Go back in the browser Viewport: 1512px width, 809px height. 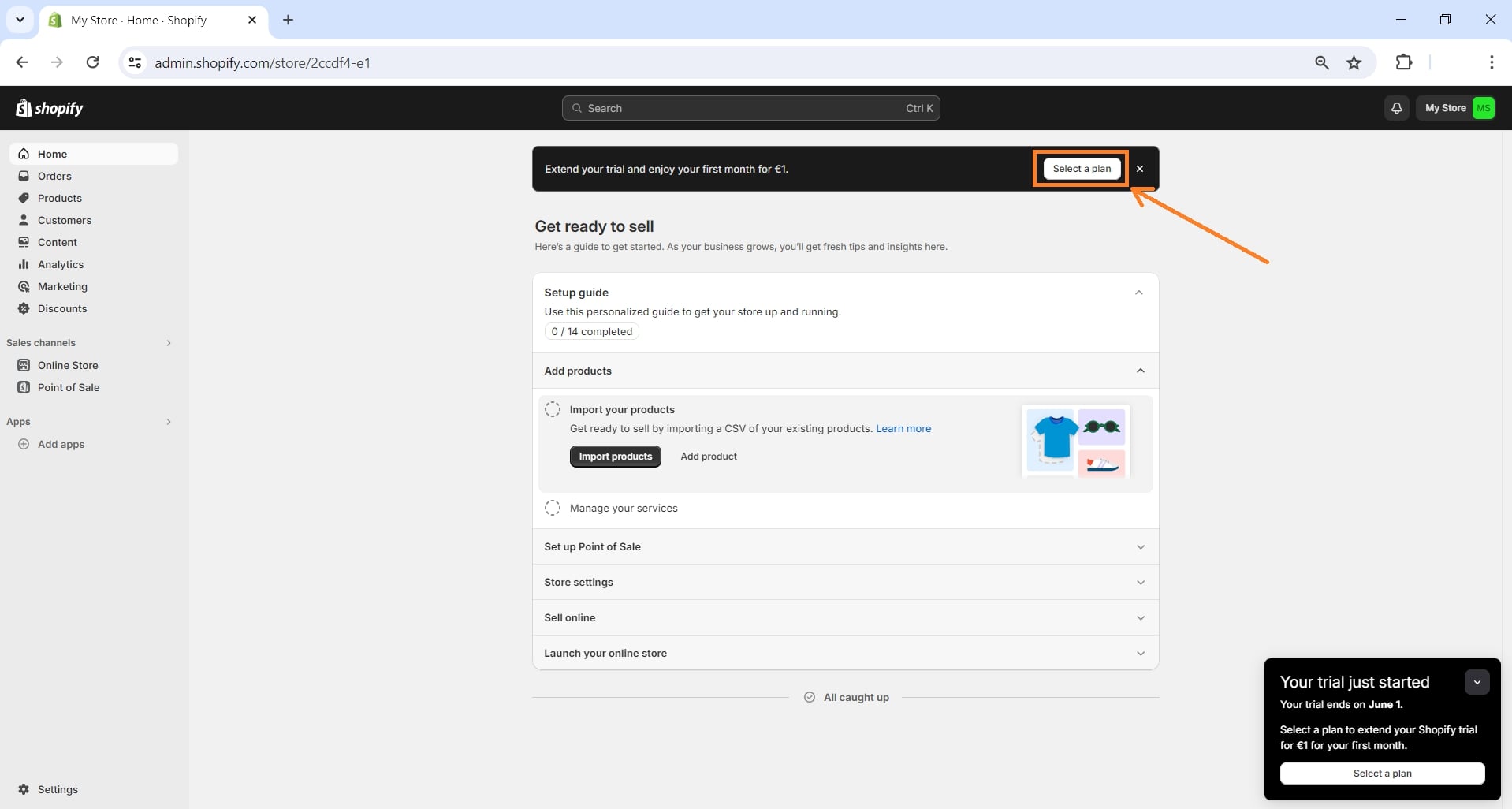[22, 62]
